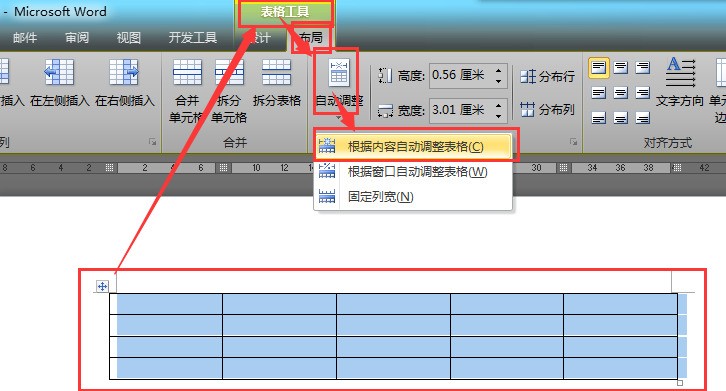This screenshot has width=726, height=391.
Task: Open the 设计 (Design) table tools tab
Action: coord(260,38)
